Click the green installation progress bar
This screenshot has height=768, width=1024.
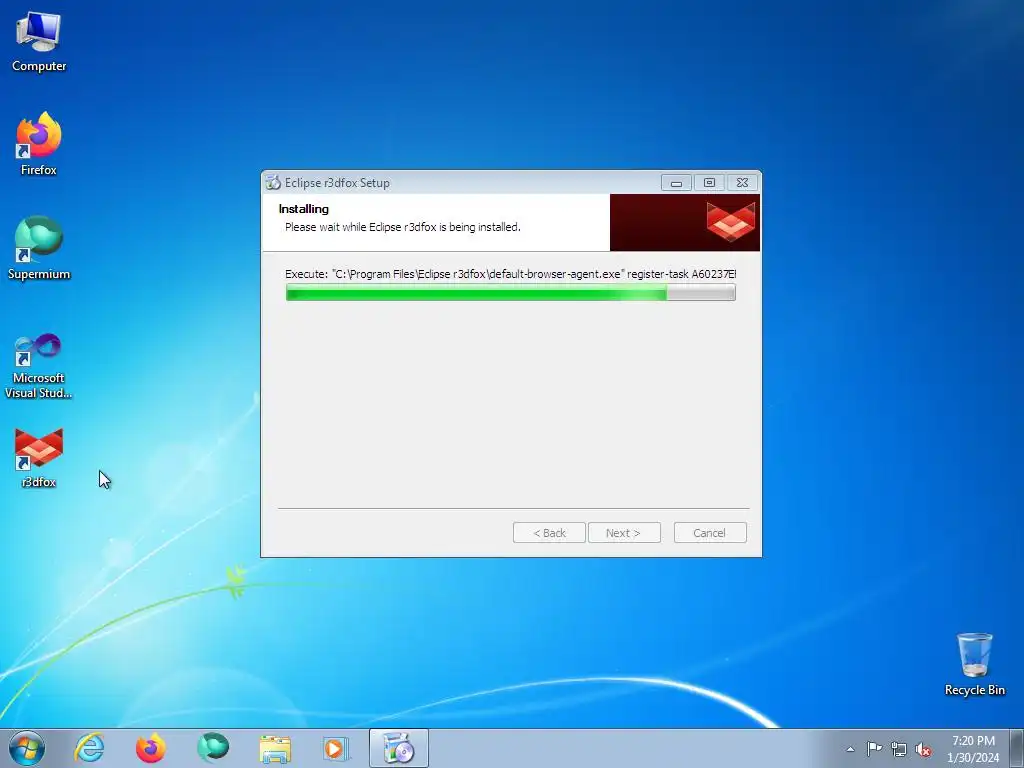(511, 293)
